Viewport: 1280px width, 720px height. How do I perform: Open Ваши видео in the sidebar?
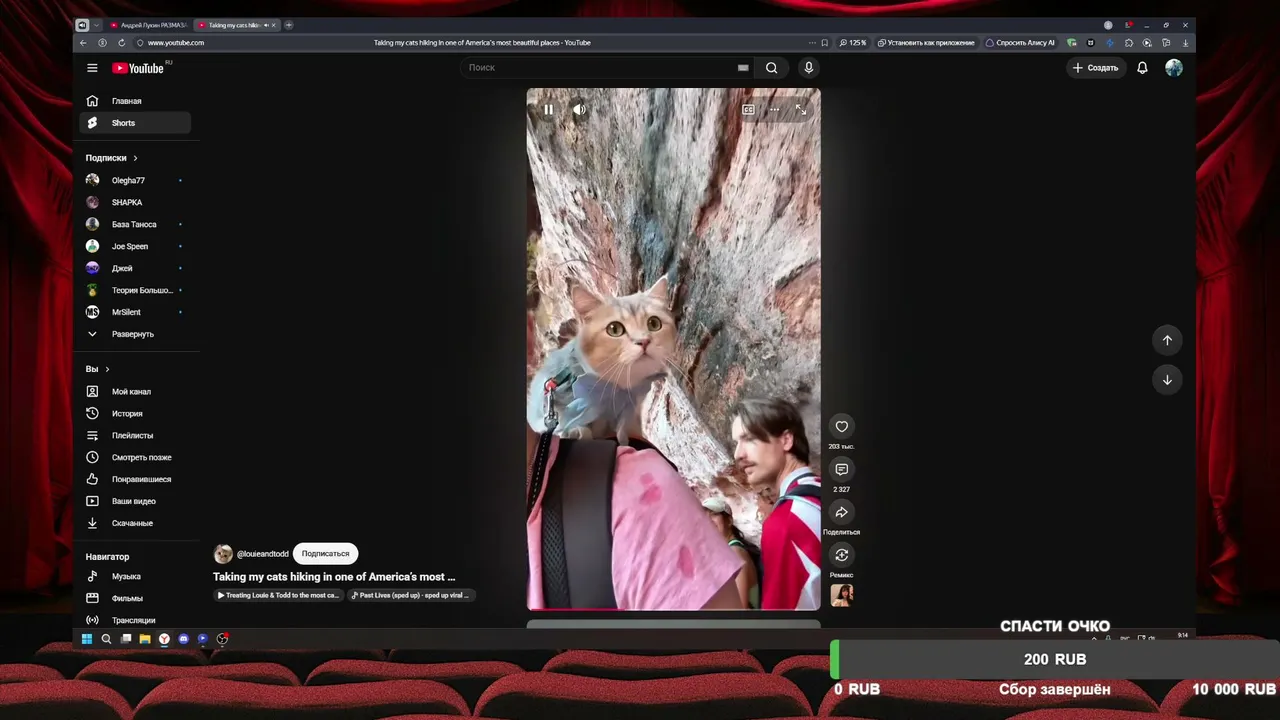(135, 501)
